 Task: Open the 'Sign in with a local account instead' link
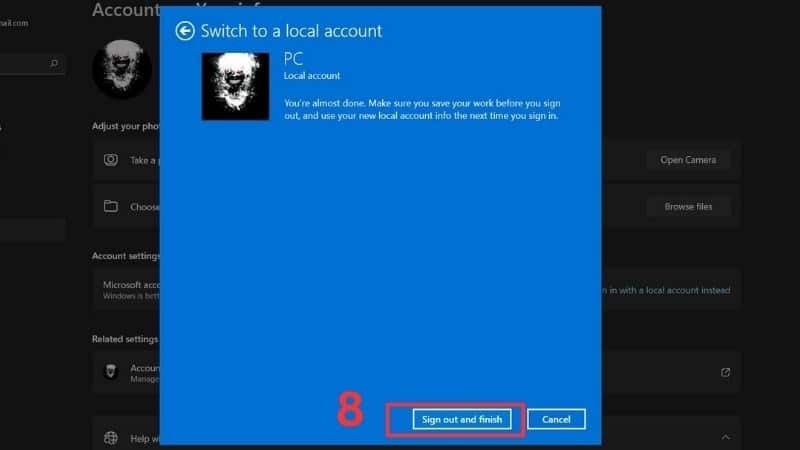click(666, 290)
